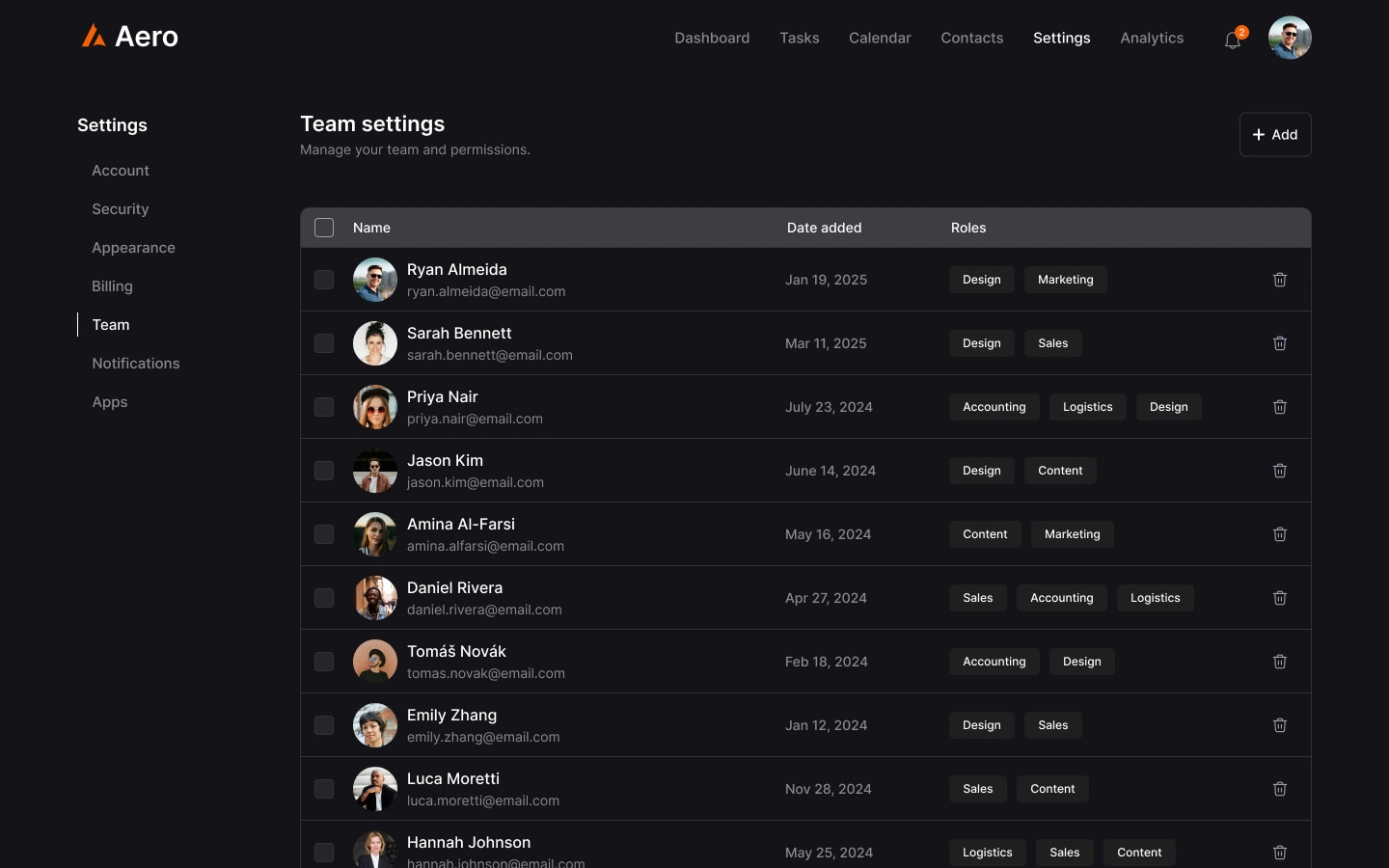Delete Daniel Rivera using trash icon

(x=1280, y=598)
